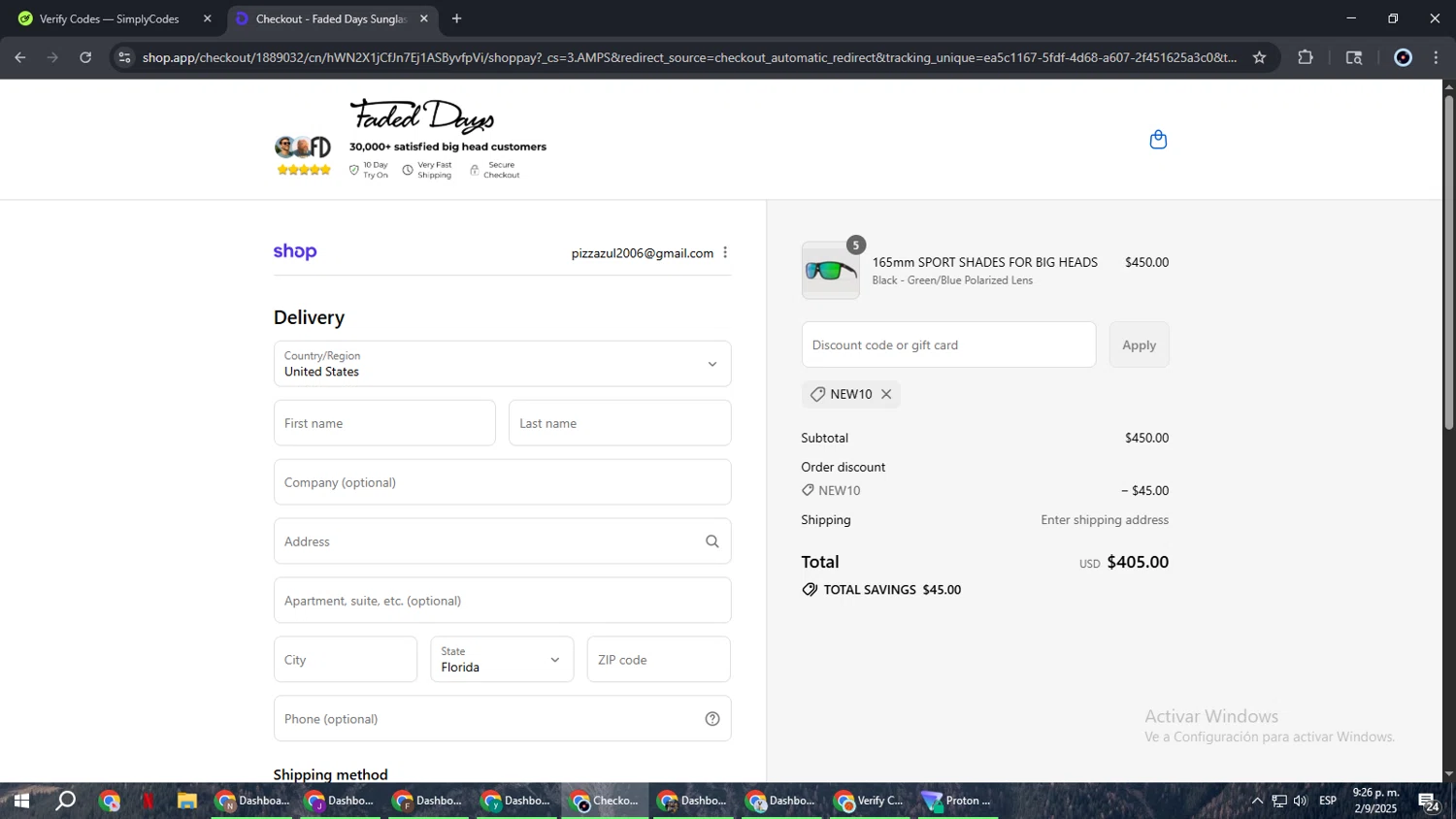Open browser extensions puzzle icon
Image resolution: width=1456 pixels, height=819 pixels.
1306,57
